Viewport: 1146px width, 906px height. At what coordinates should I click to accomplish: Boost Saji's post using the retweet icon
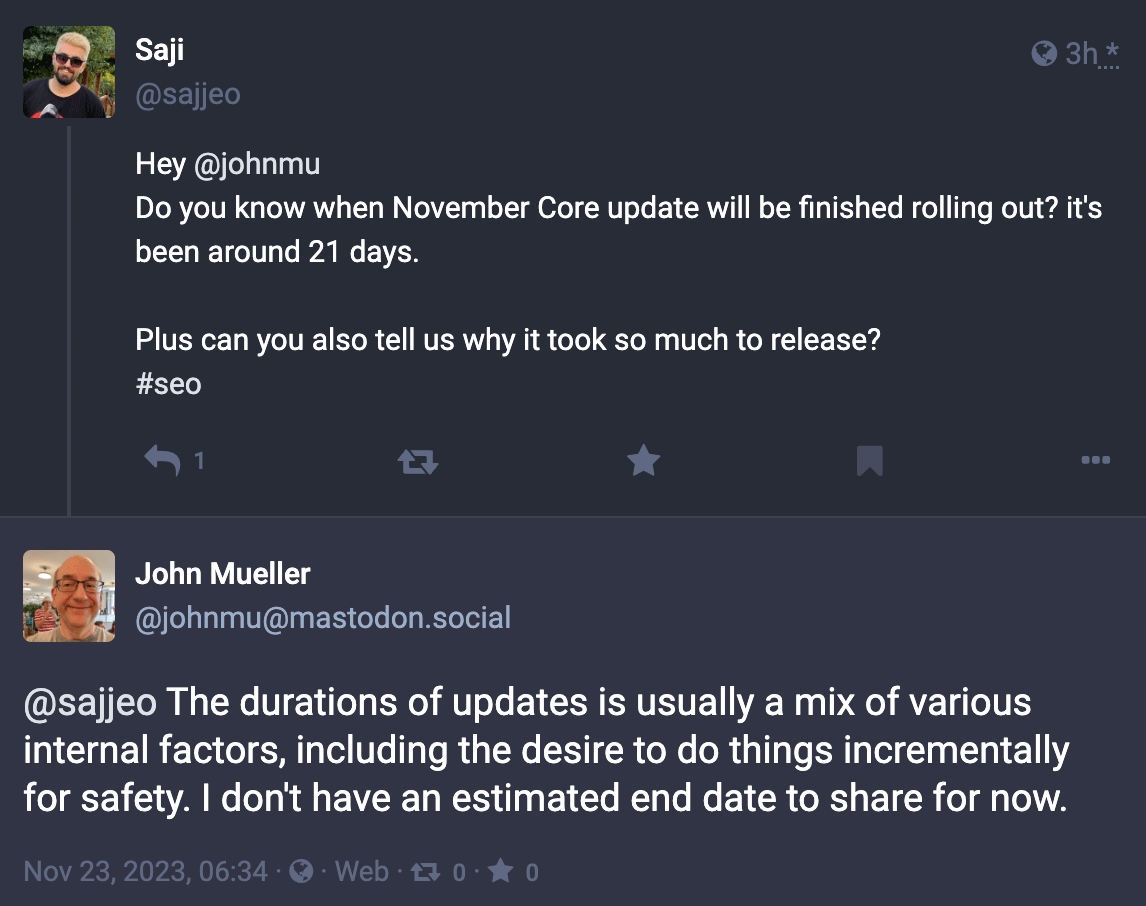tap(417, 461)
